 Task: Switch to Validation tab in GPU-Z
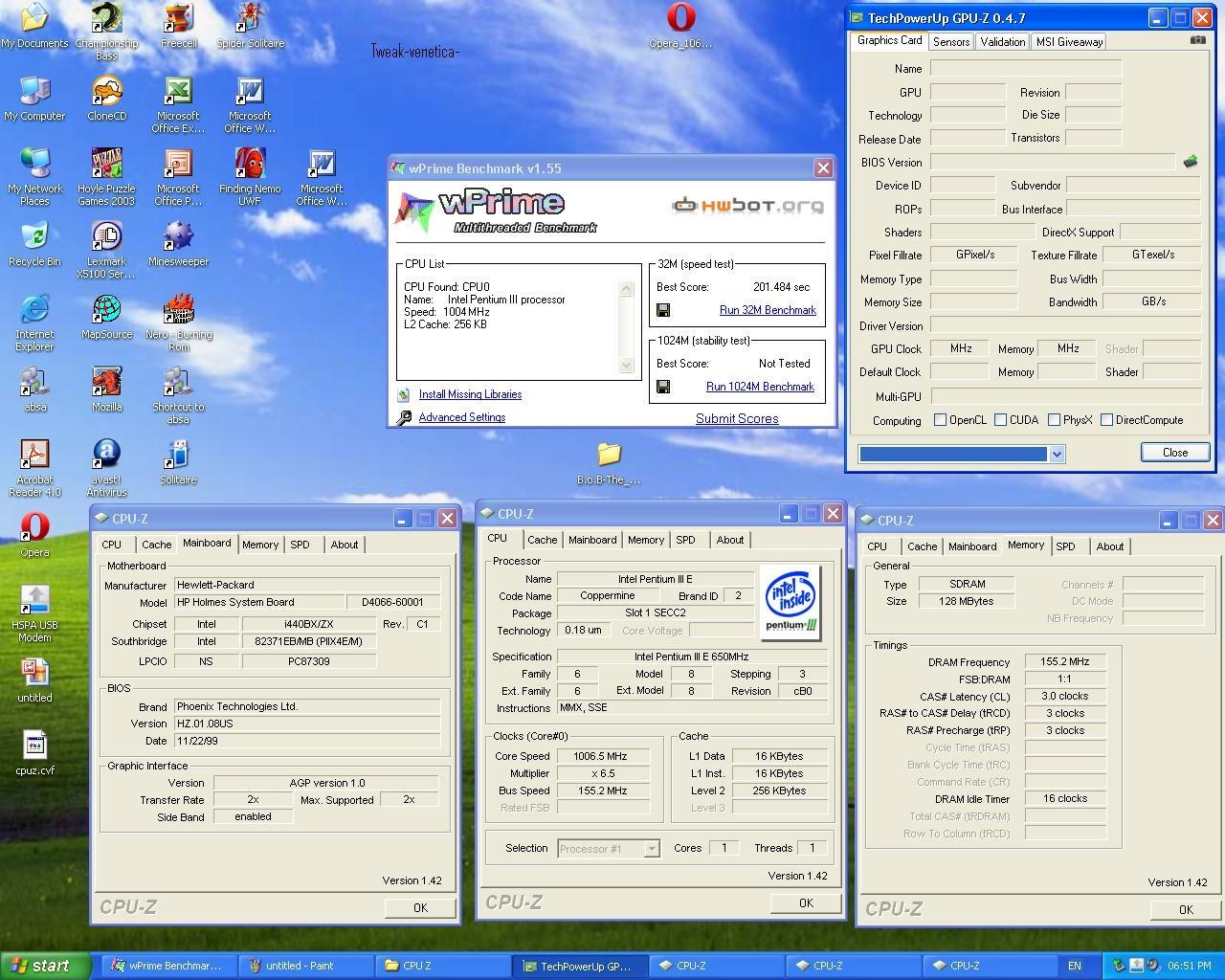coord(1002,41)
